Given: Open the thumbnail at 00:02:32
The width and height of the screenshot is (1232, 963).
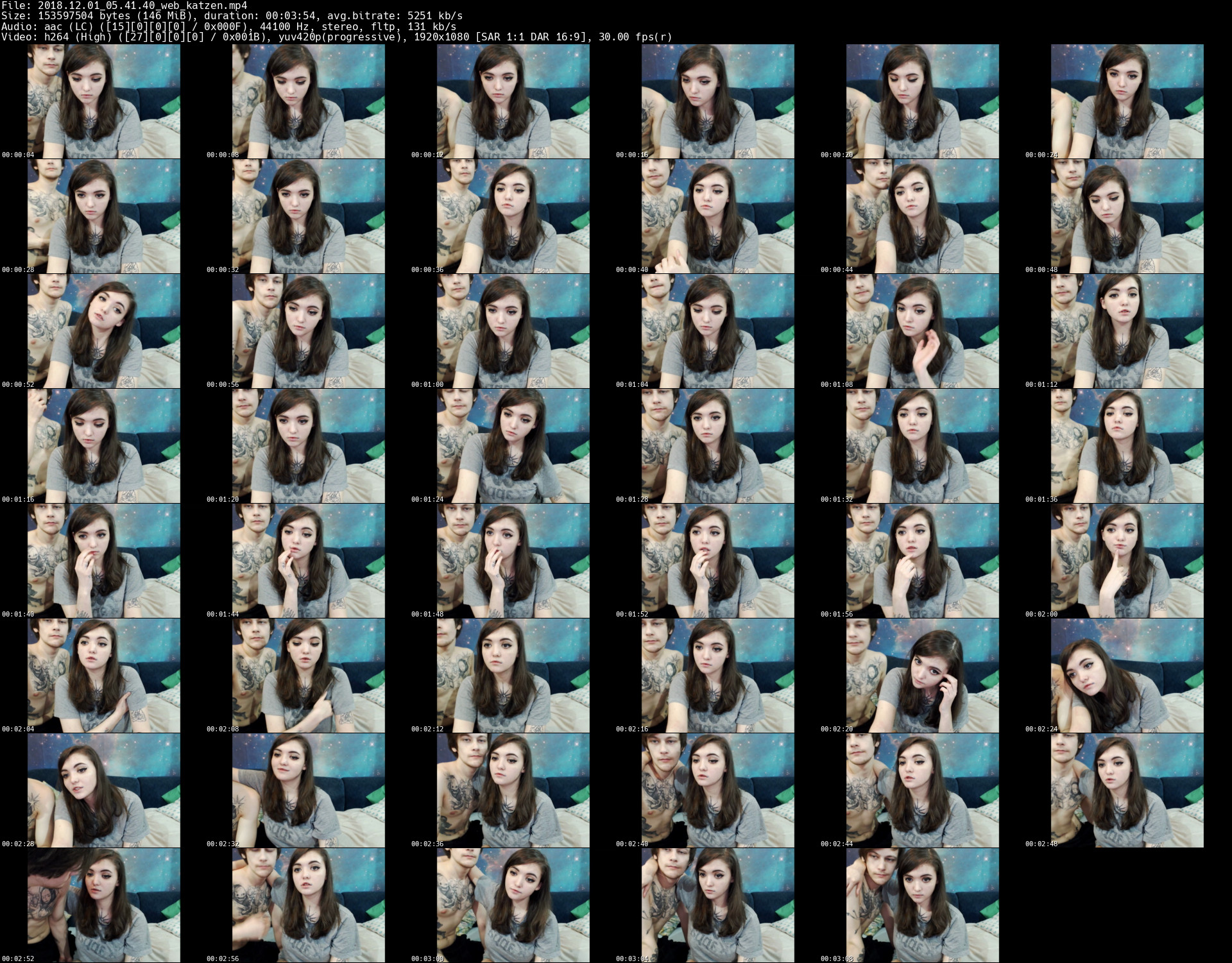Looking at the screenshot, I should pyautogui.click(x=308, y=790).
